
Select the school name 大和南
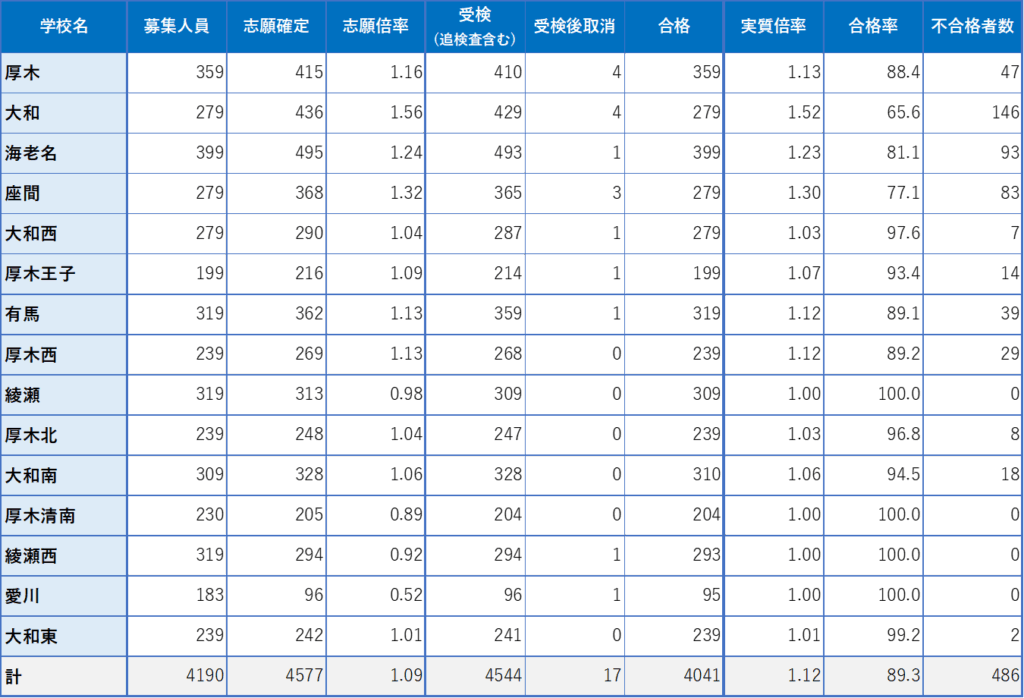tap(31, 475)
